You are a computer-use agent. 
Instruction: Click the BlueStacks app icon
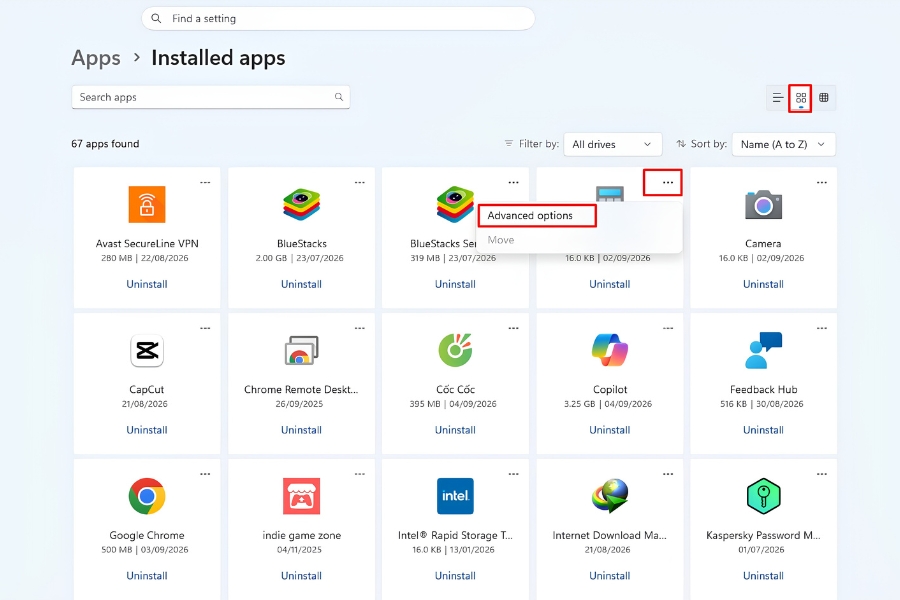coord(301,204)
